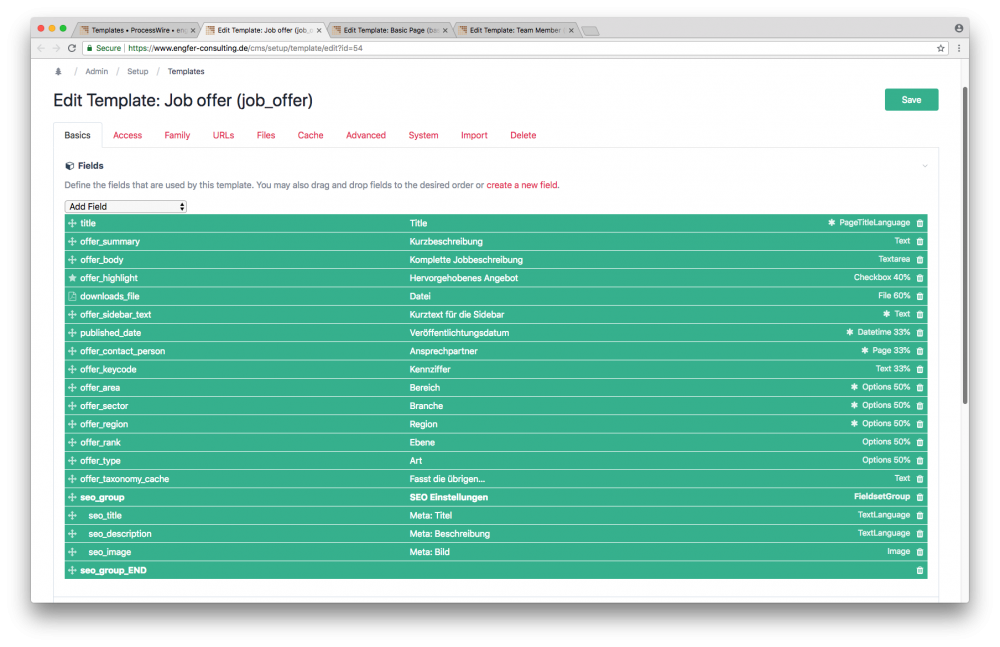This screenshot has height=647, width=1000.
Task: Click the trash icon for seo_group_END row
Action: [920, 570]
